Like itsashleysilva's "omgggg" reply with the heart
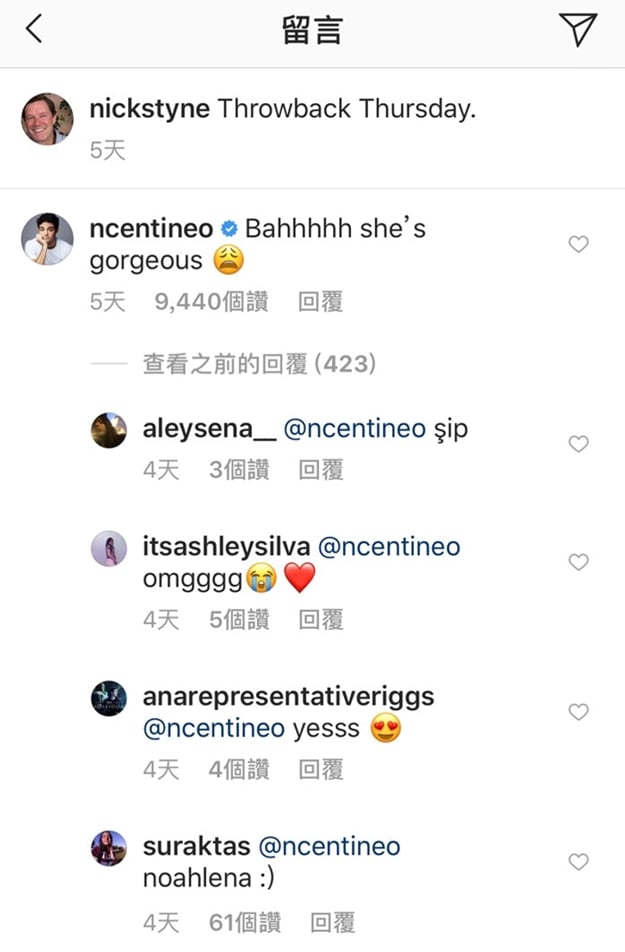This screenshot has width=625, height=952. 578,562
